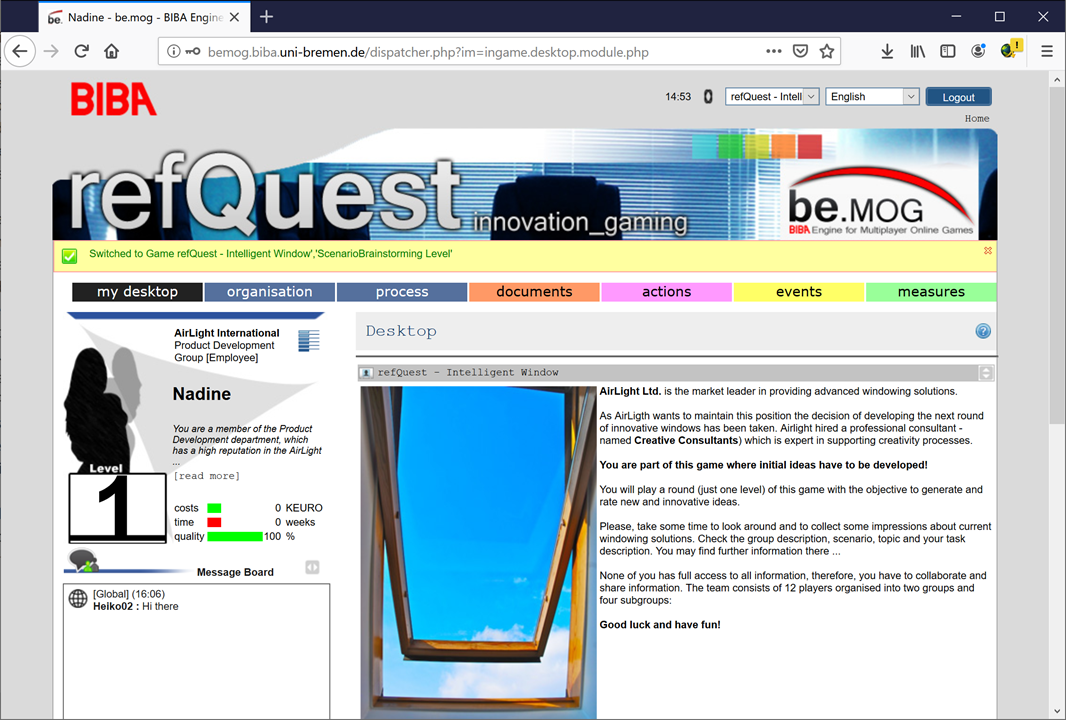
Task: Click the [read more] link
Action: (x=207, y=476)
